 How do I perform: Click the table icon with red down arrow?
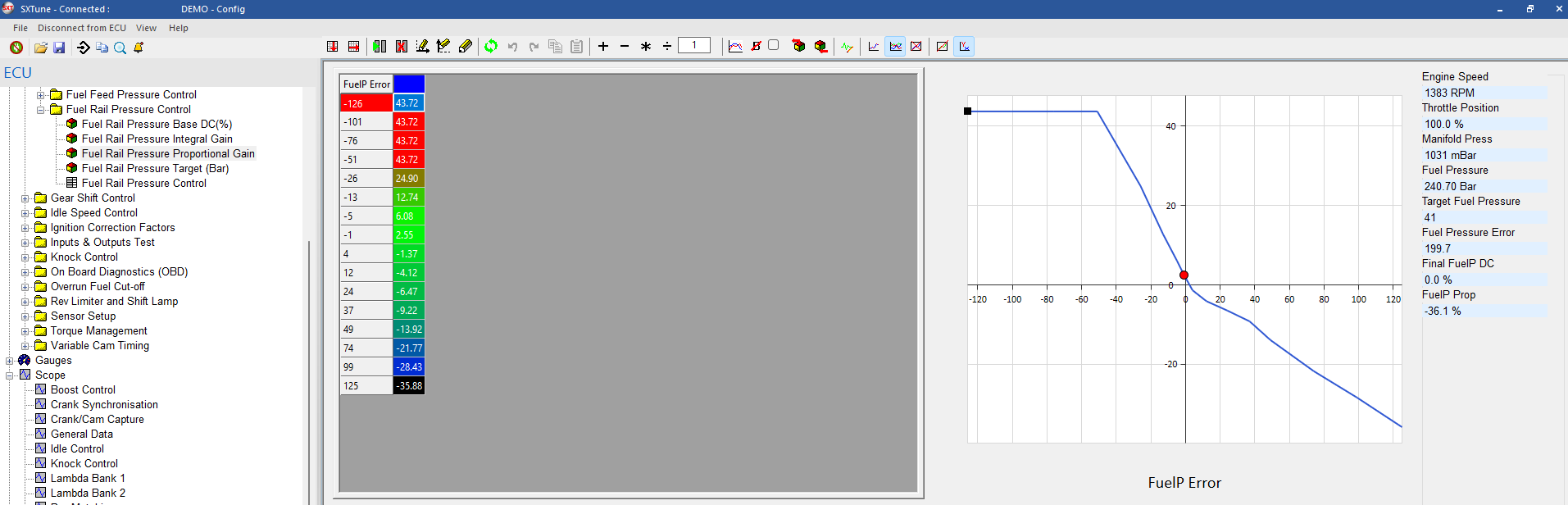point(332,47)
